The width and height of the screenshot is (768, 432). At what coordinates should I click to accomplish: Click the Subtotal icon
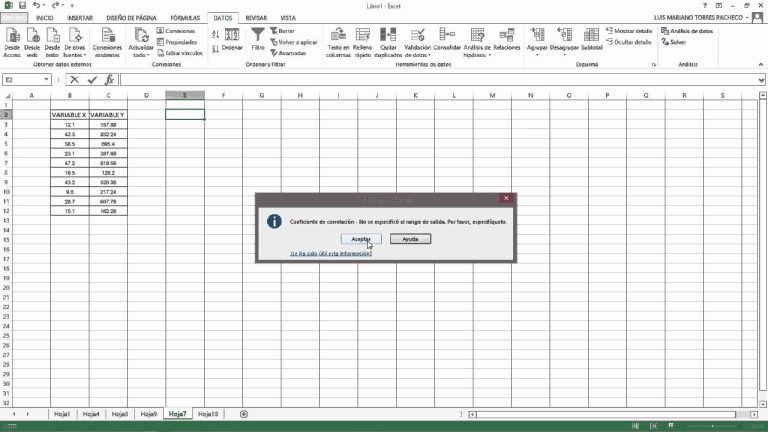(x=591, y=40)
